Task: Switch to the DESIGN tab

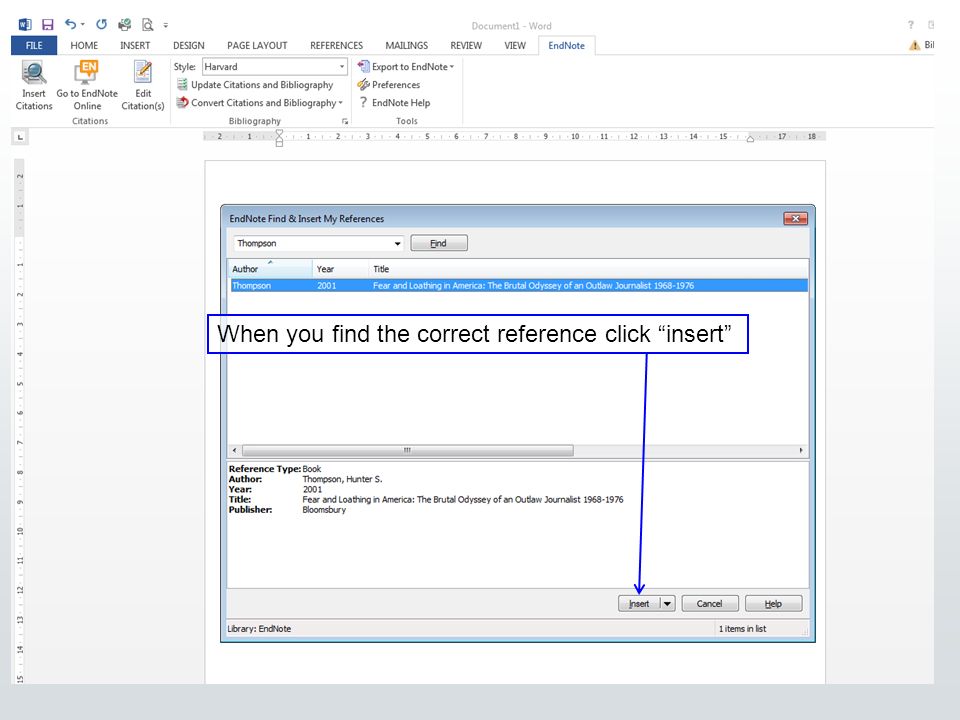Action: coord(189,45)
